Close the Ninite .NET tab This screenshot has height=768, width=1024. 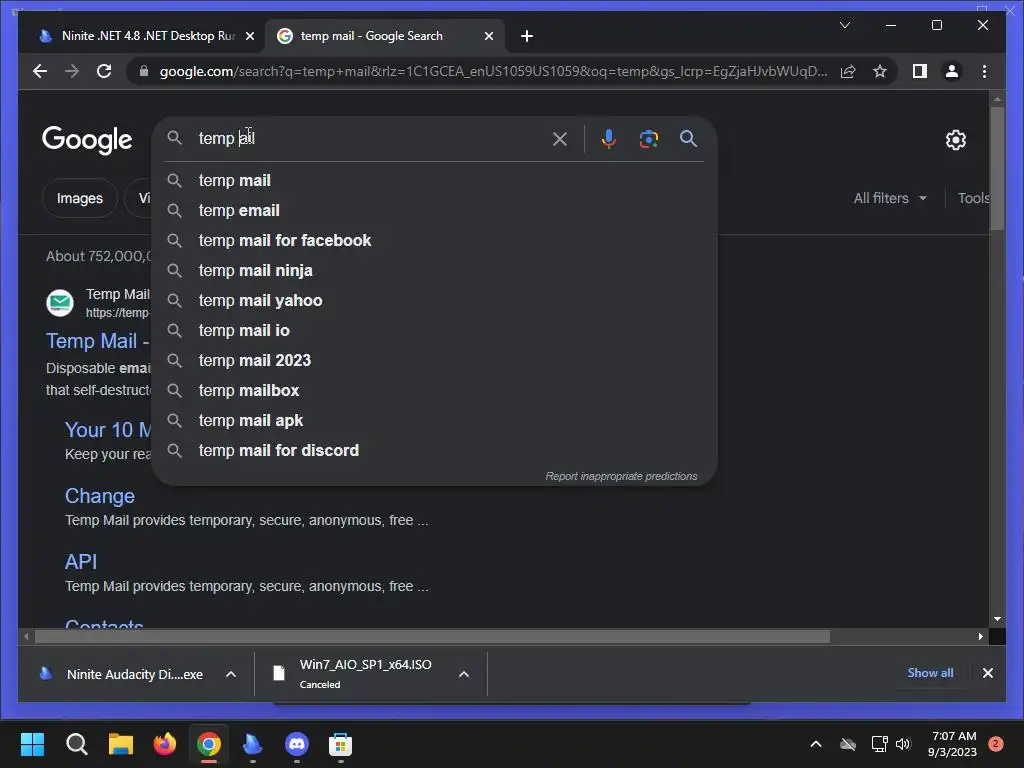[249, 36]
